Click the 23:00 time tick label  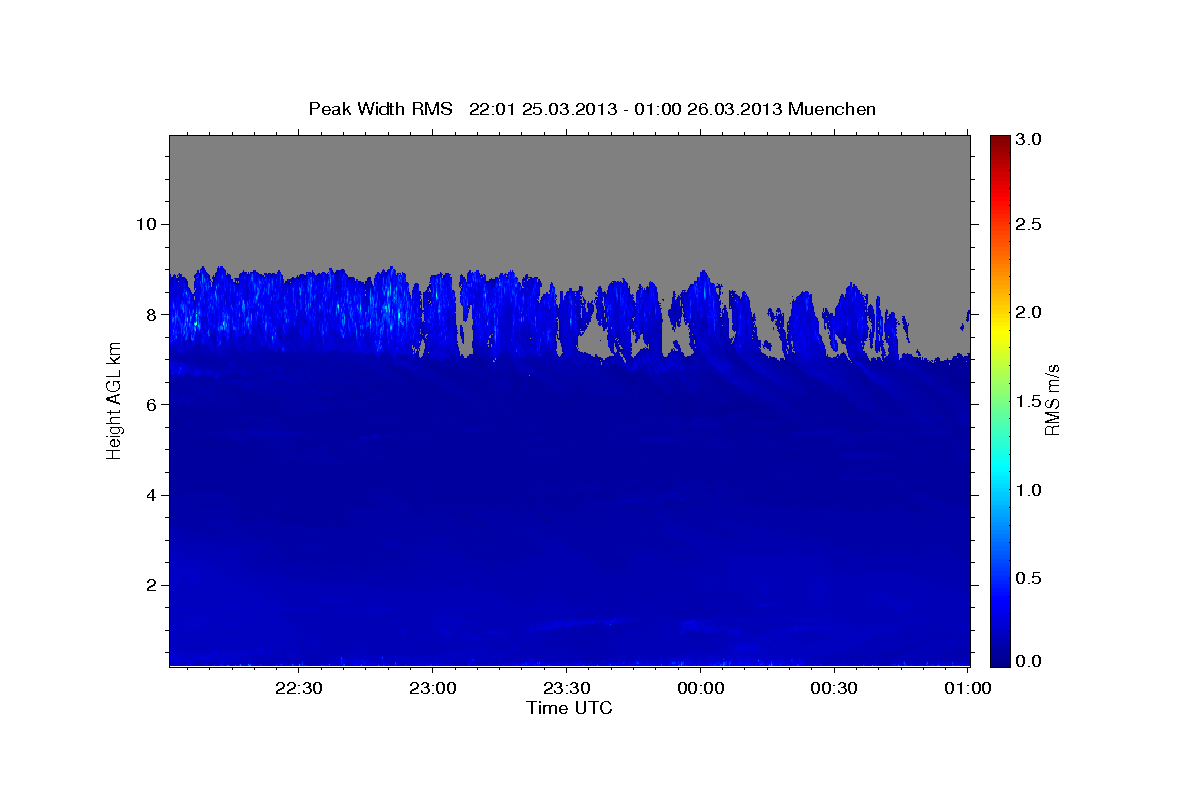pos(432,688)
